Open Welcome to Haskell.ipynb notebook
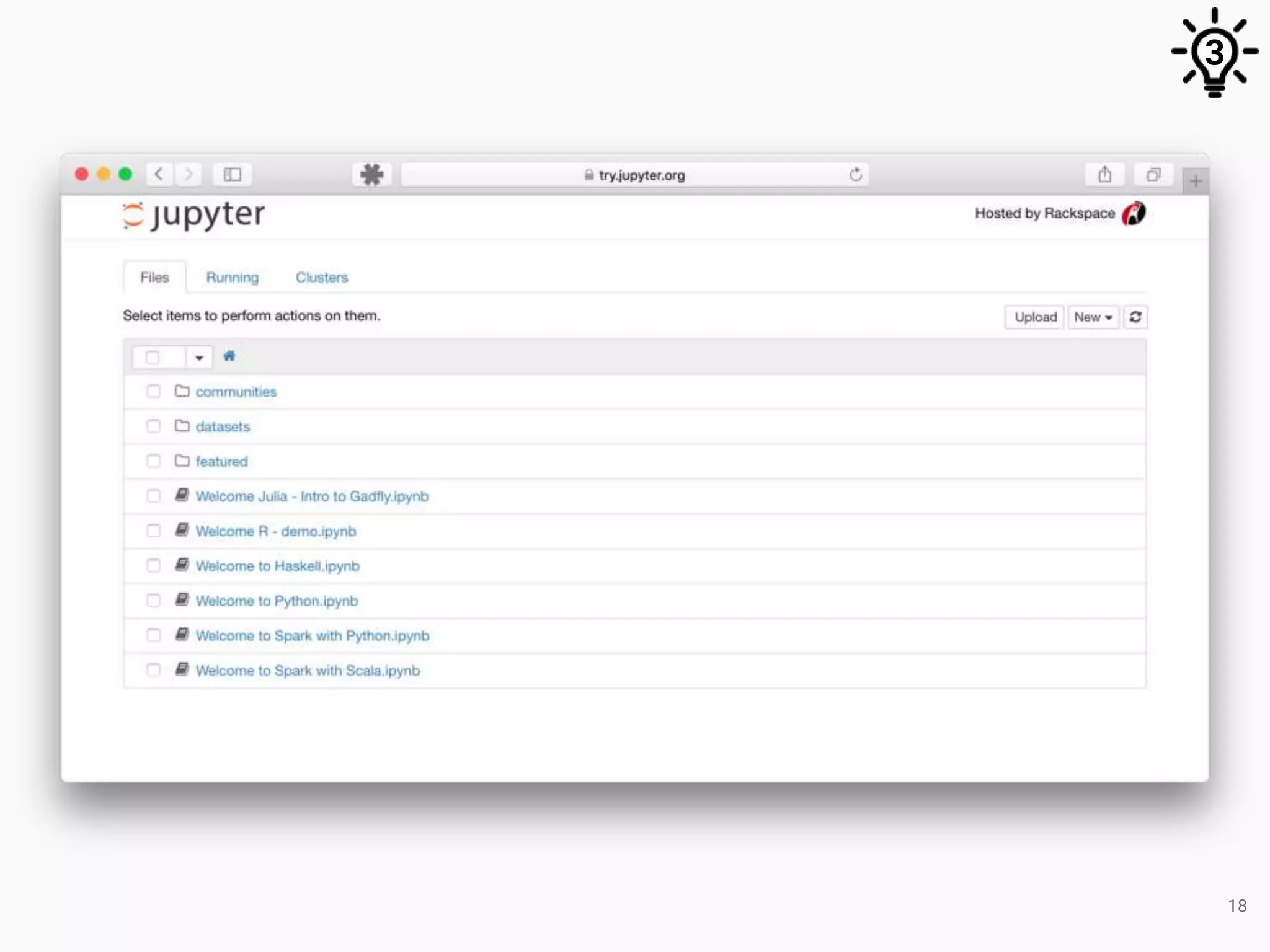This screenshot has height=952, width=1270. click(277, 566)
